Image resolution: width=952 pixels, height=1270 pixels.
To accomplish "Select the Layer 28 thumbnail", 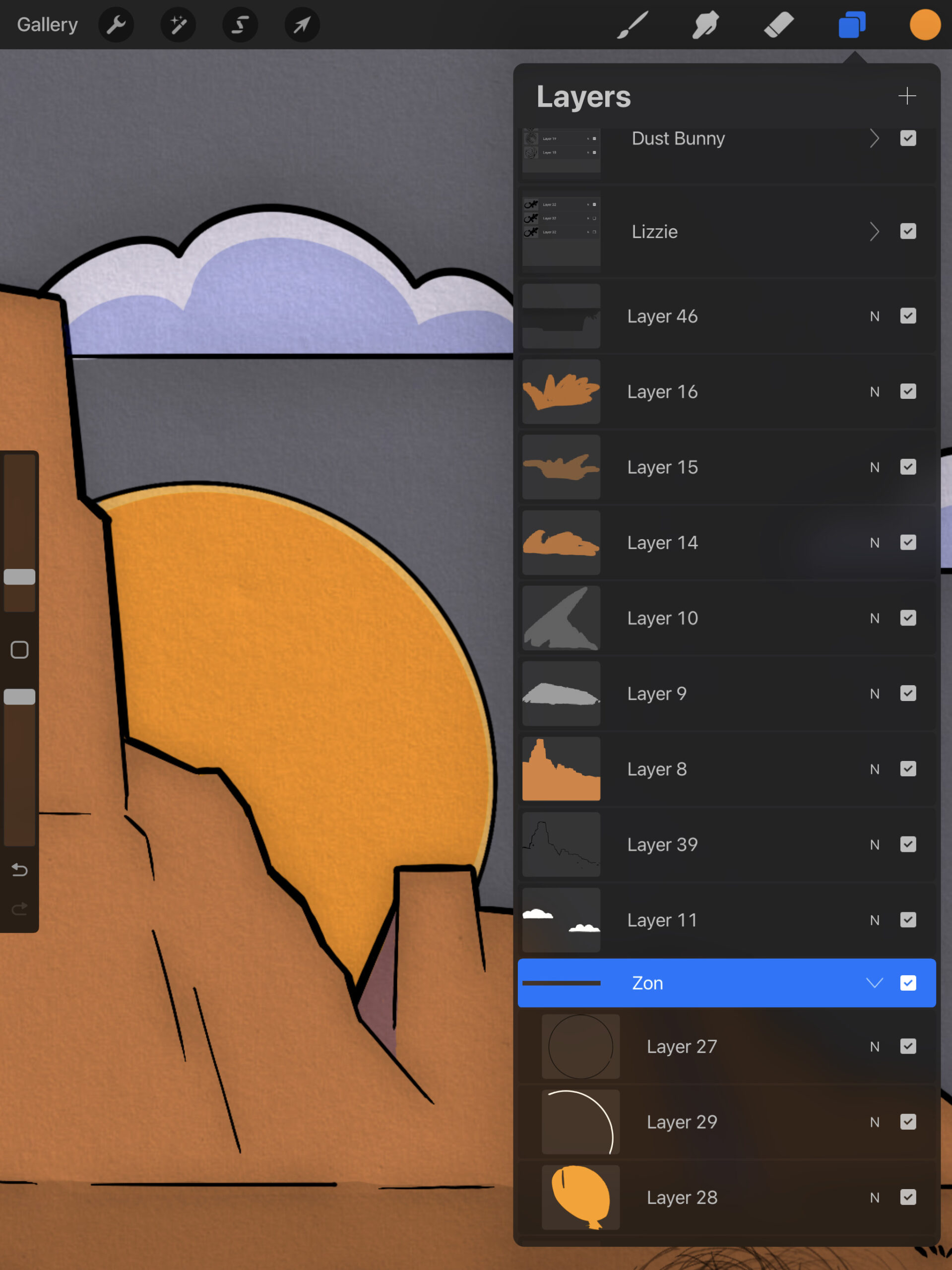I will (x=580, y=1198).
